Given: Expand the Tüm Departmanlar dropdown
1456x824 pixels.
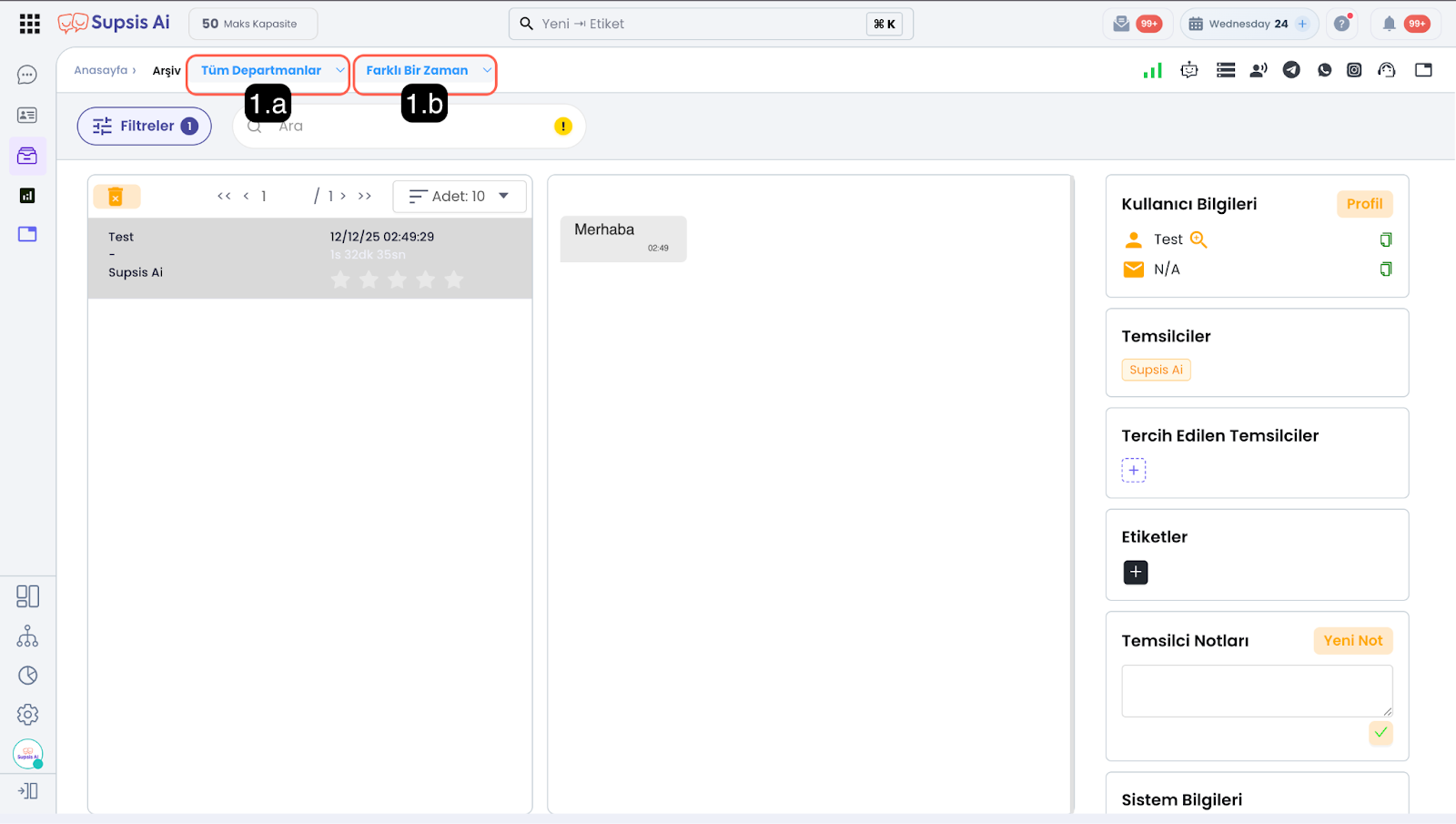Looking at the screenshot, I should click(x=268, y=70).
